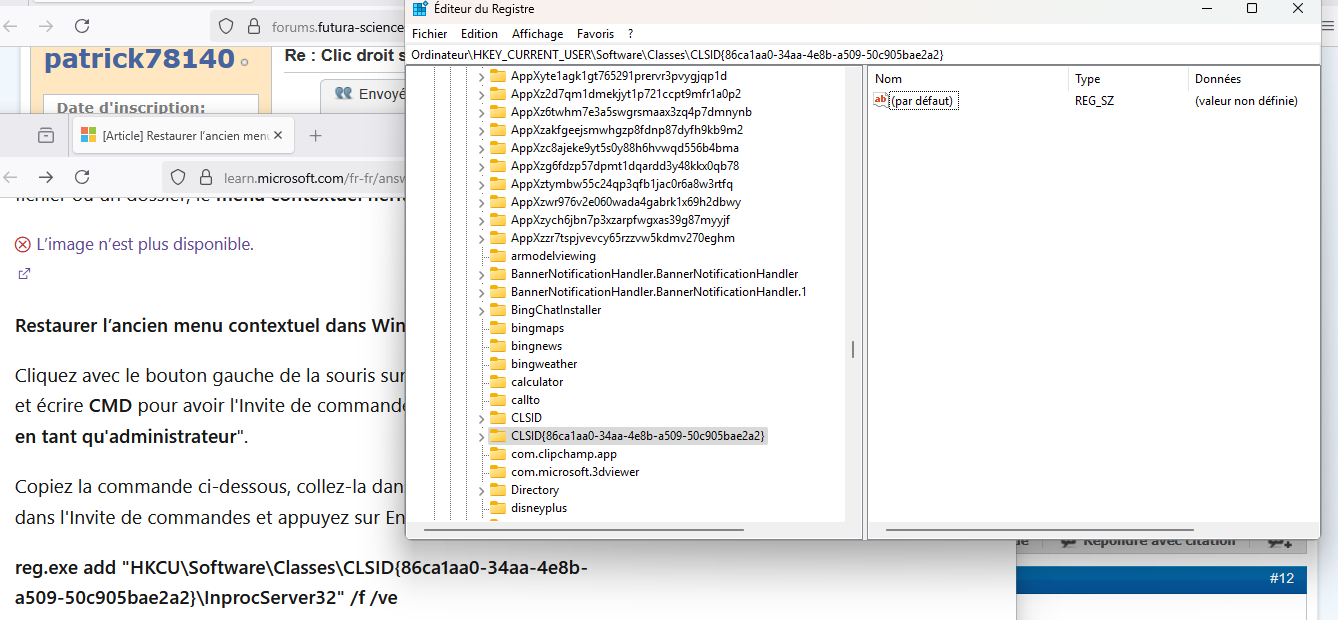Click folder icon of AppXzwr976v2e060wada4gabrk1x69h2dbwy
Viewport: 1338px width, 620px height.
pos(497,202)
